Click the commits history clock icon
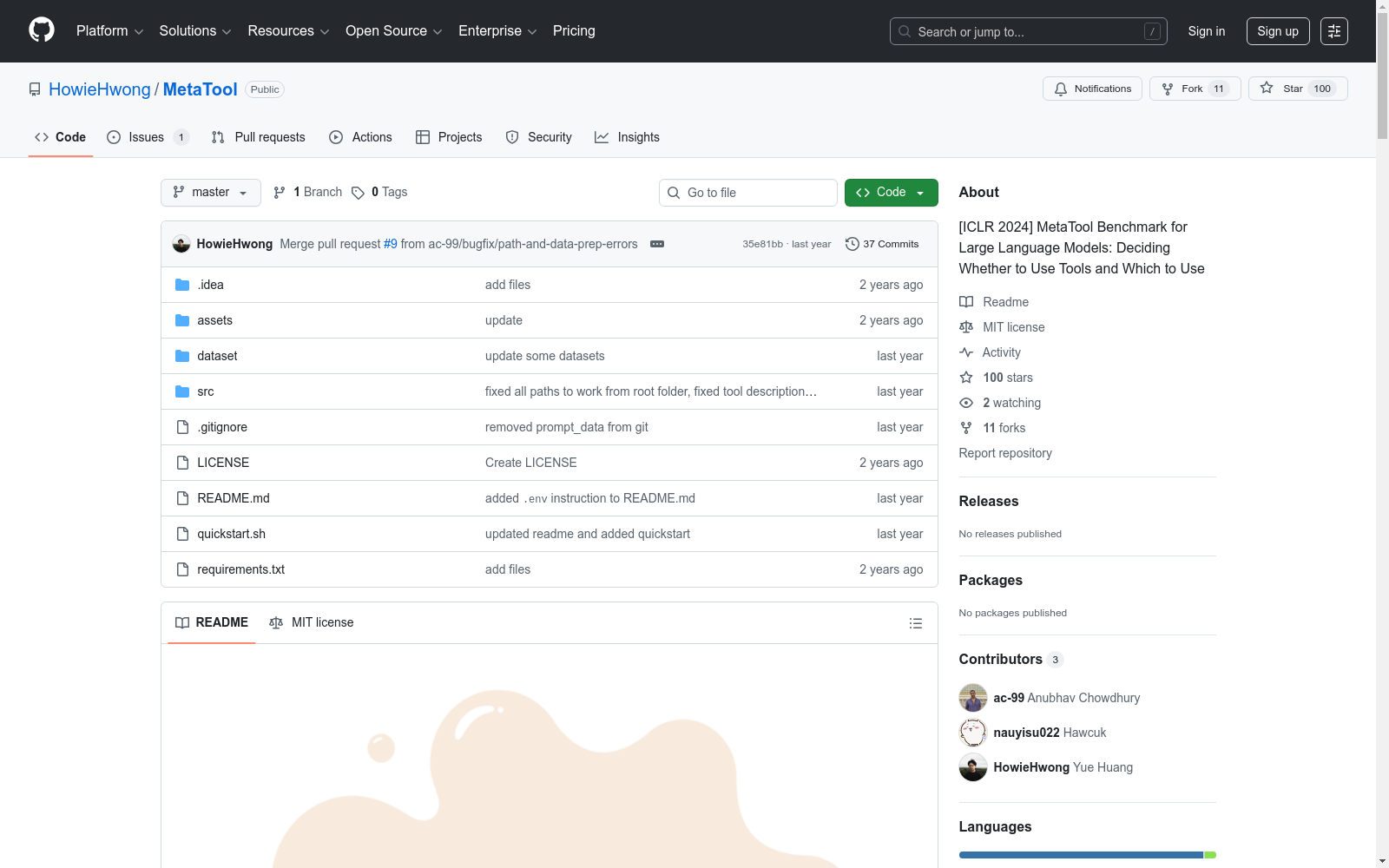1389x868 pixels. click(x=852, y=244)
